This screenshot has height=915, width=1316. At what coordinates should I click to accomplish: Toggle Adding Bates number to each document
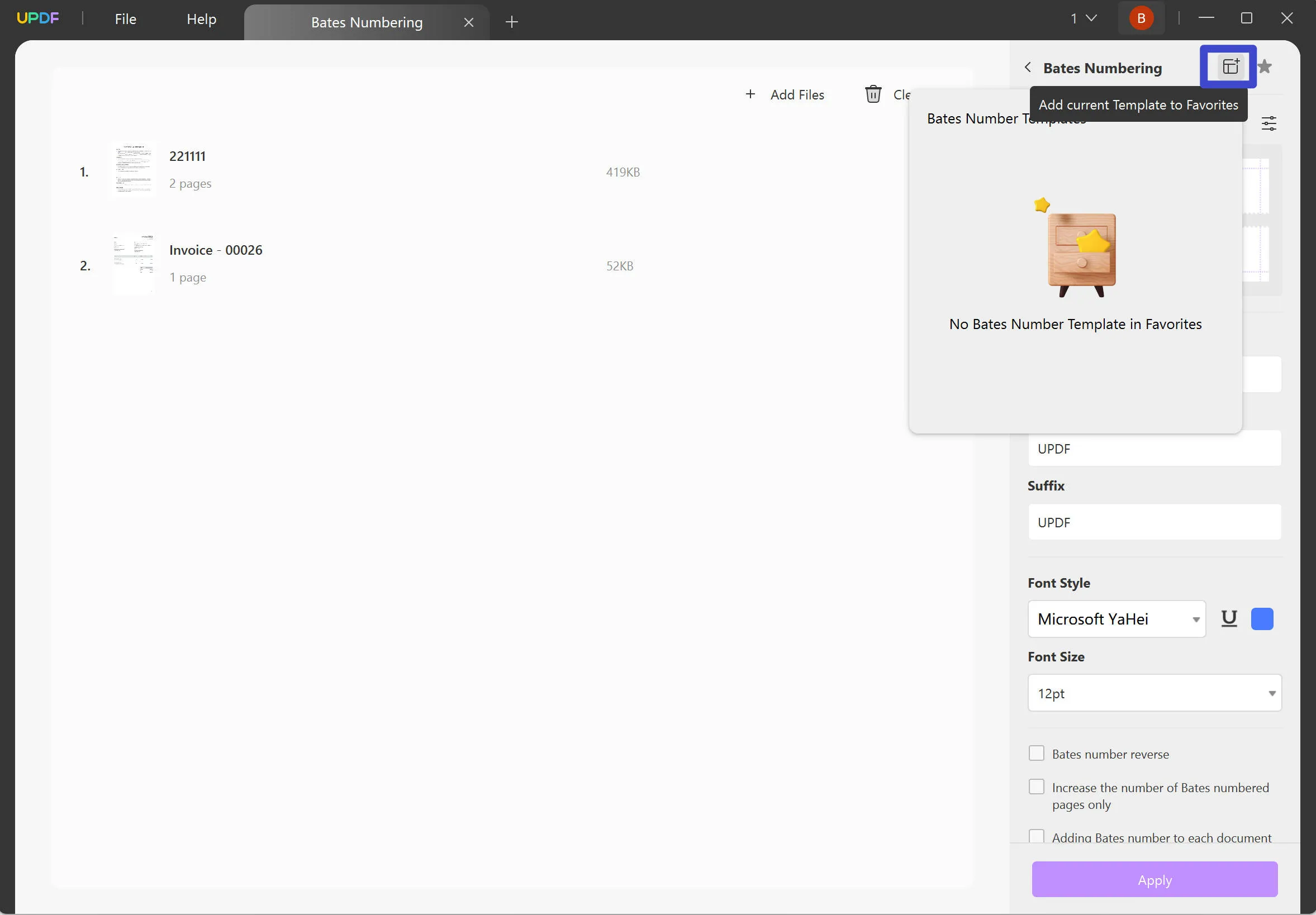pos(1035,837)
